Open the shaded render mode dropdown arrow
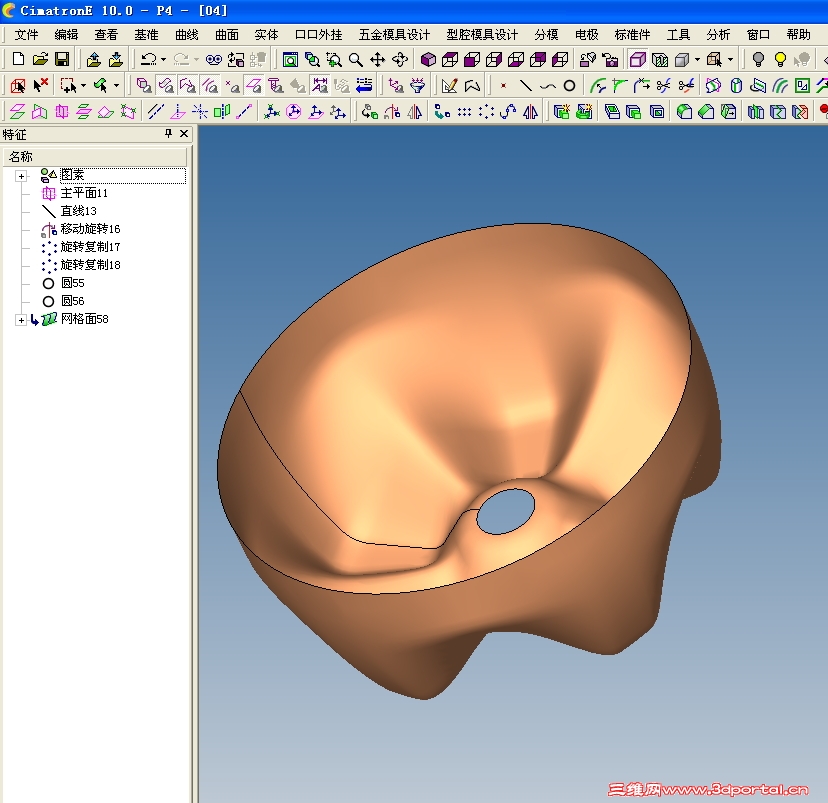Viewport: 828px width, 803px height. [x=697, y=60]
